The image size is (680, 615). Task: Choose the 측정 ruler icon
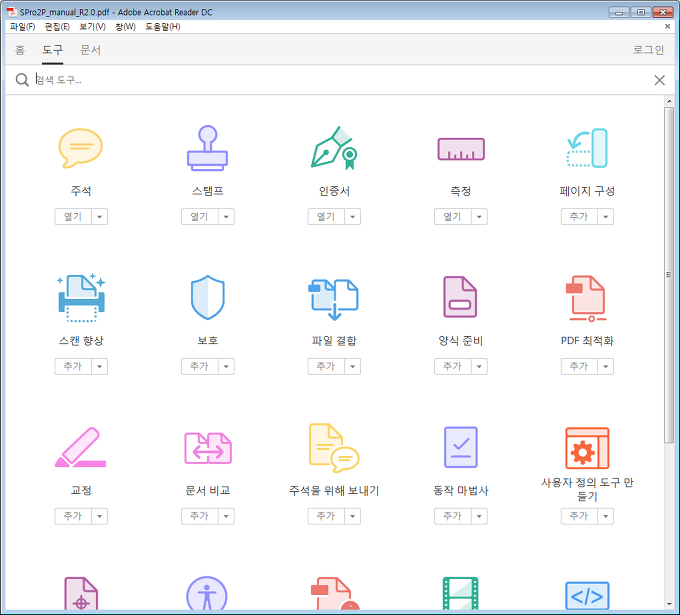click(461, 149)
